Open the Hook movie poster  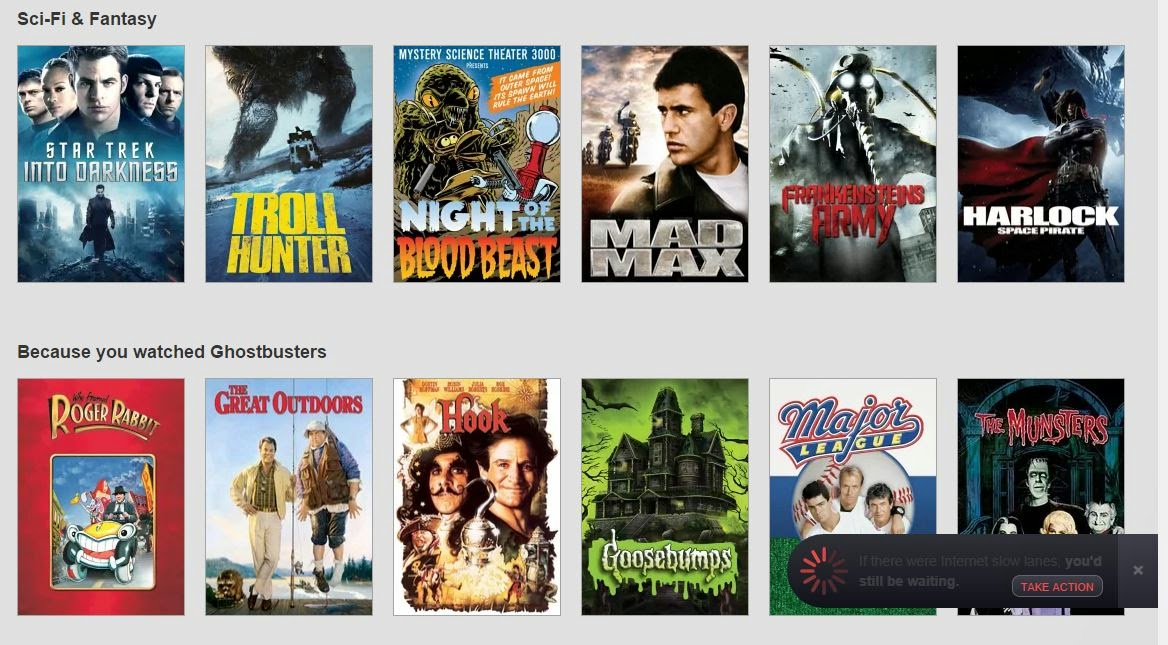pos(477,497)
